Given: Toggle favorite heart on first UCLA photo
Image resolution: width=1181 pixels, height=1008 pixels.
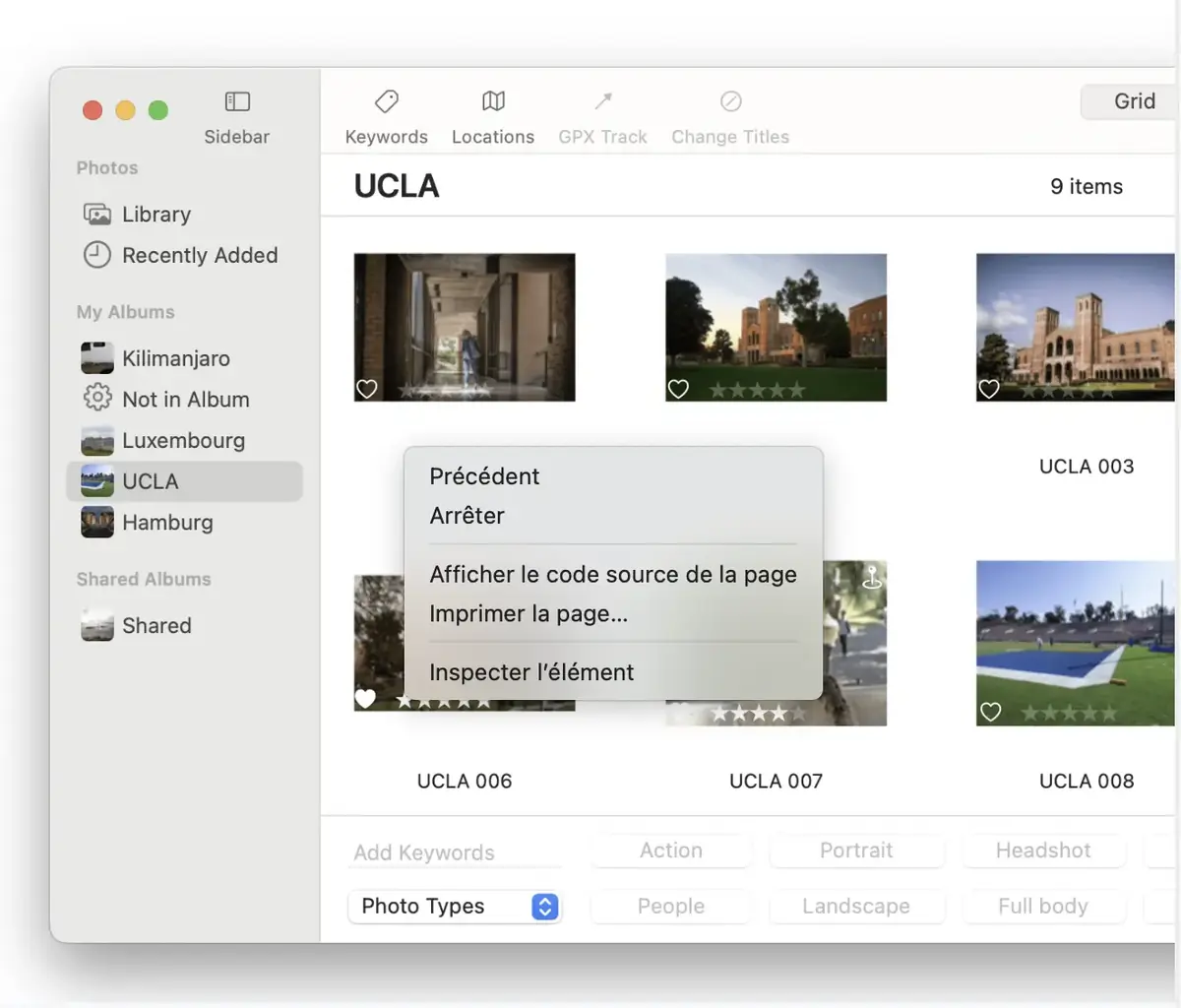Looking at the screenshot, I should pyautogui.click(x=367, y=389).
